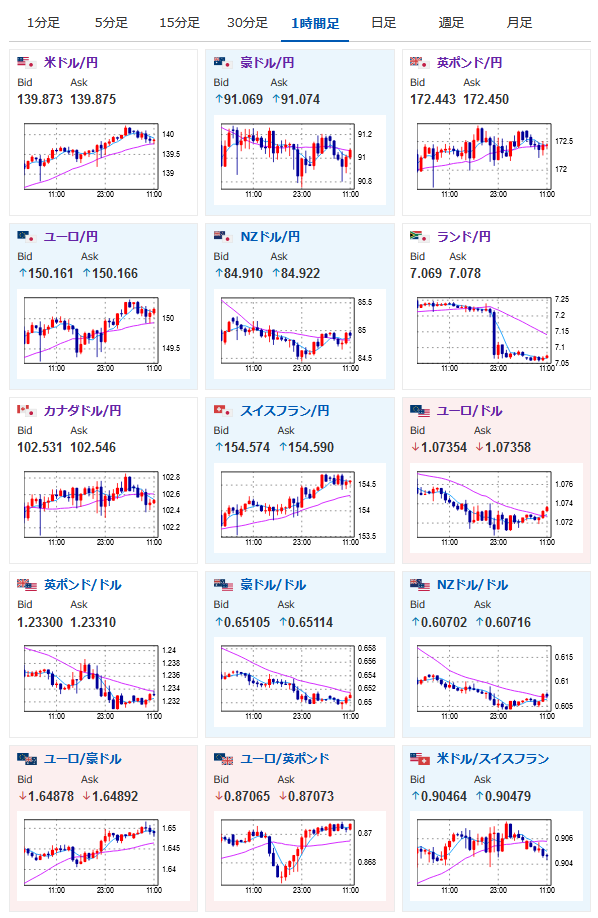Click the UK/Japan flag icon beside 英ポンド/円

419,62
